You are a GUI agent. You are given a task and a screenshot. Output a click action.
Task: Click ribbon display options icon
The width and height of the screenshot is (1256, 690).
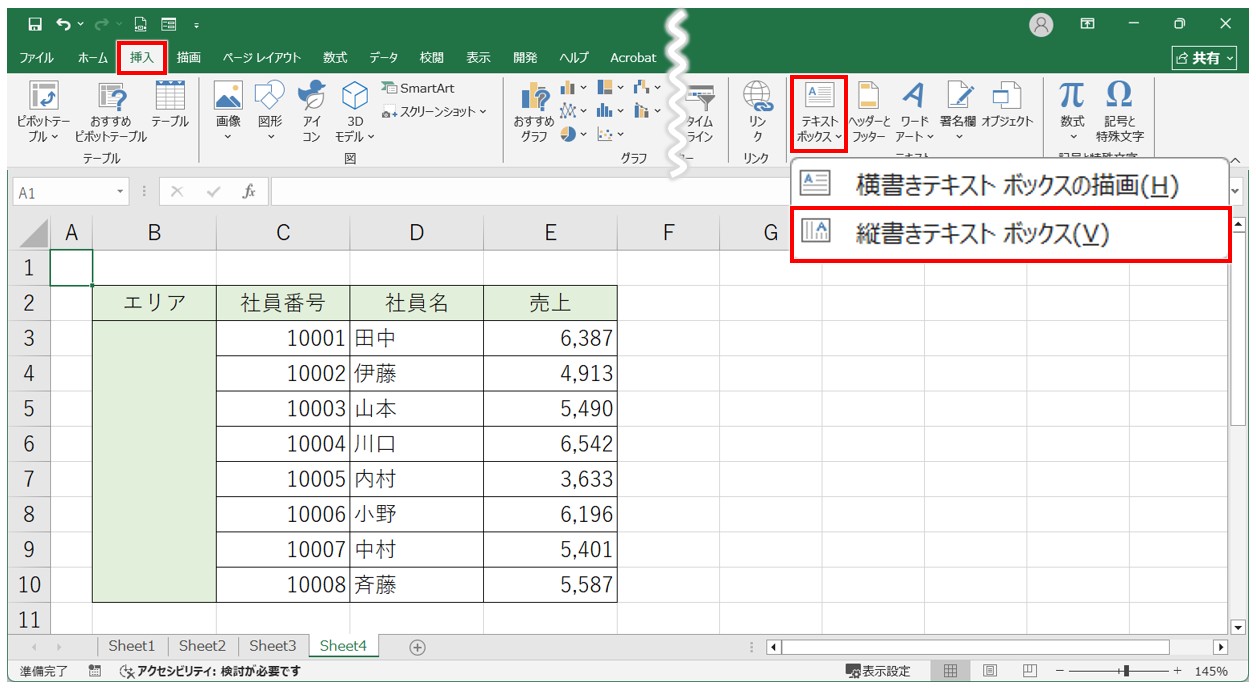pos(1087,24)
